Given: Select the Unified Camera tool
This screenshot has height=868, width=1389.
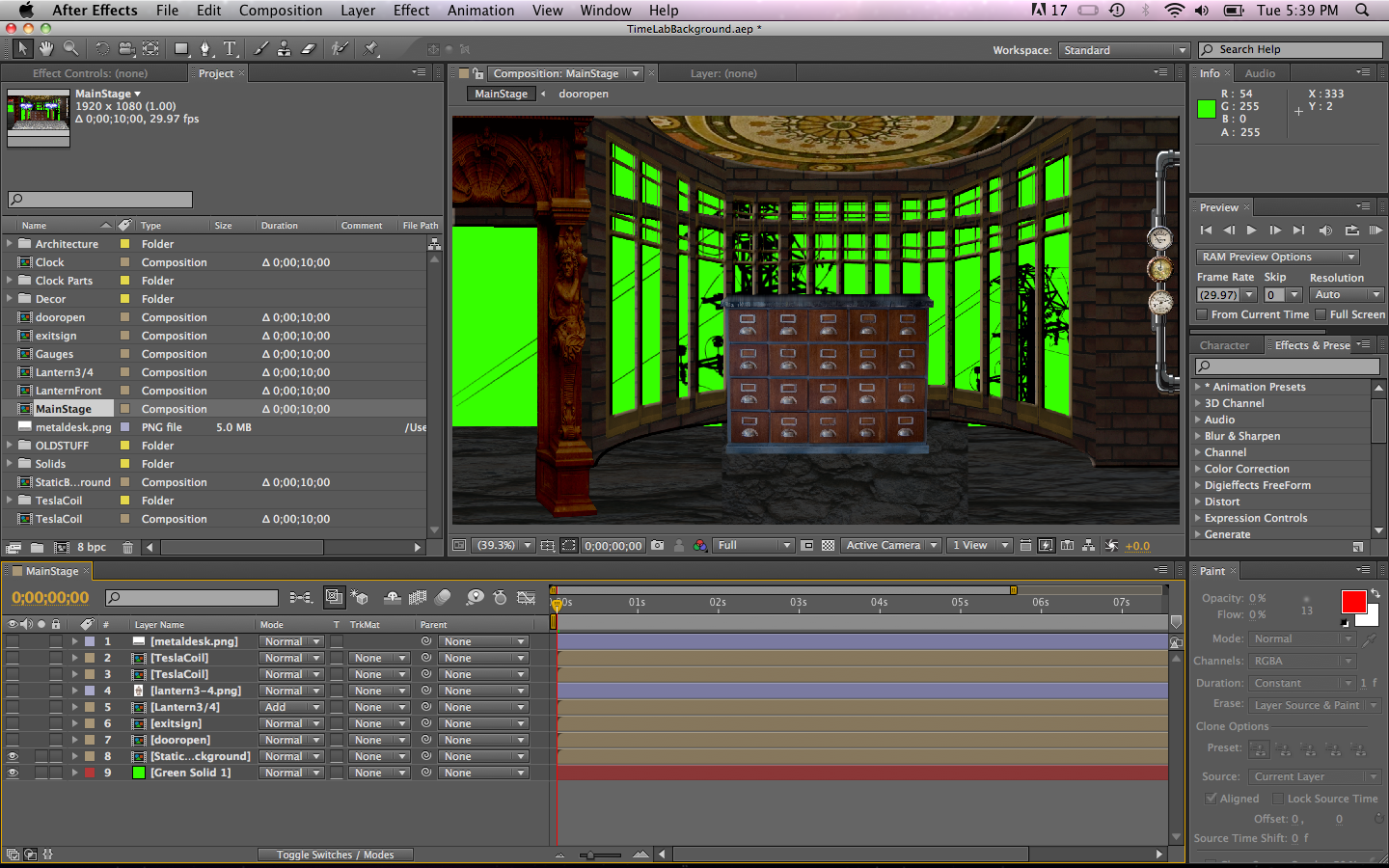Looking at the screenshot, I should 126,48.
